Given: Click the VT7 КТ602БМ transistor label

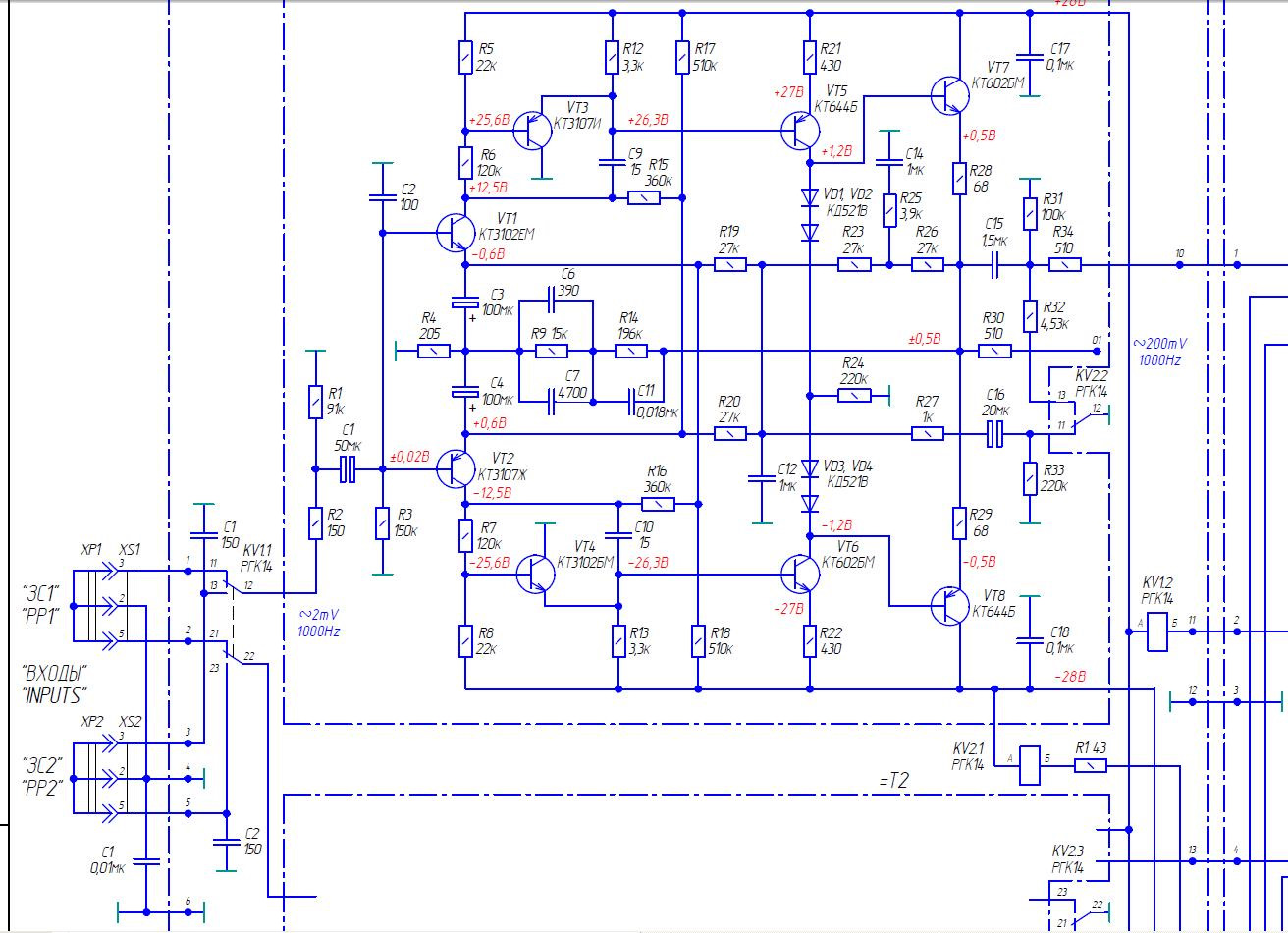Looking at the screenshot, I should point(997,75).
